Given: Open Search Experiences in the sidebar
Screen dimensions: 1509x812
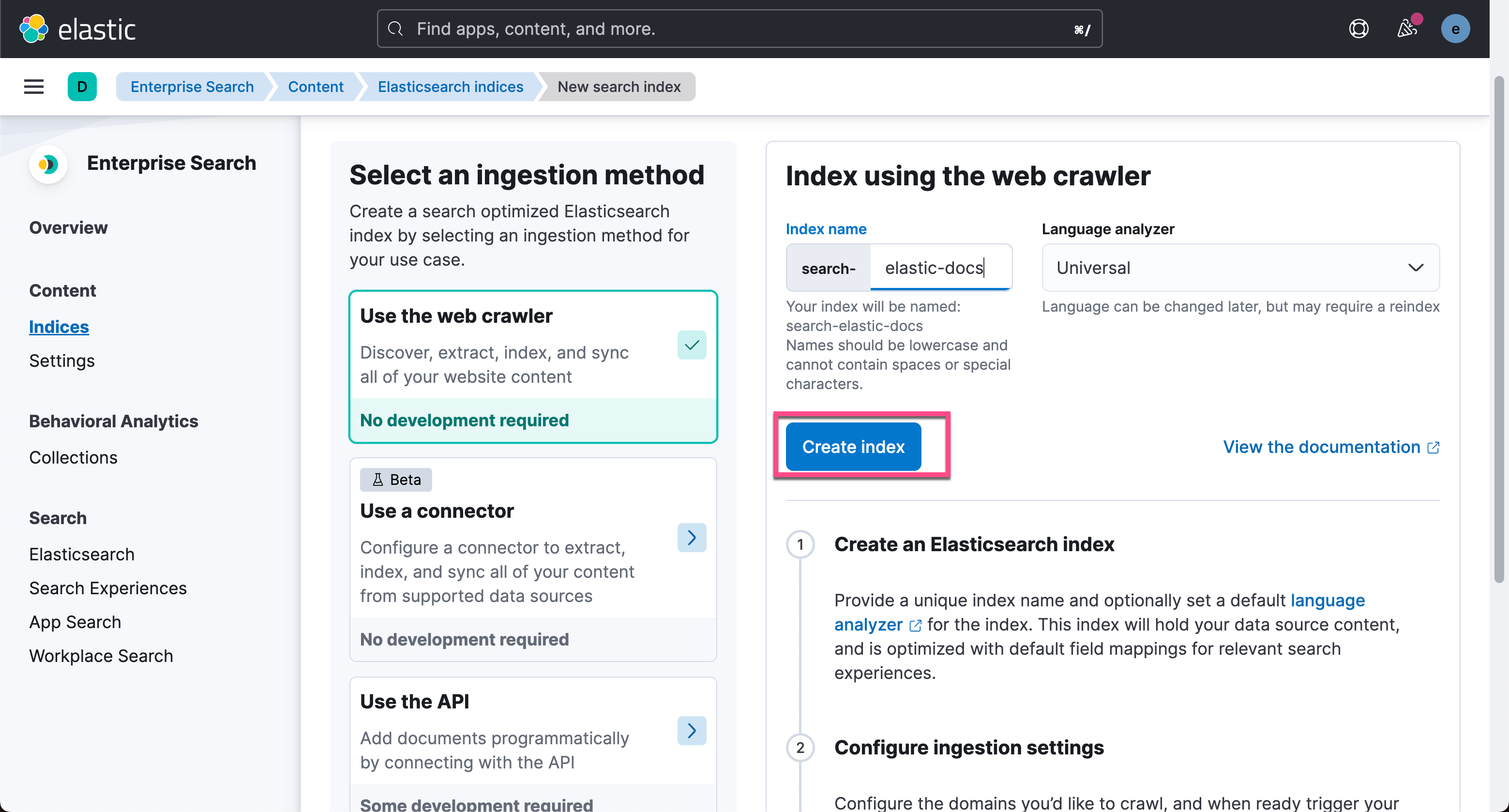Looking at the screenshot, I should click(108, 588).
